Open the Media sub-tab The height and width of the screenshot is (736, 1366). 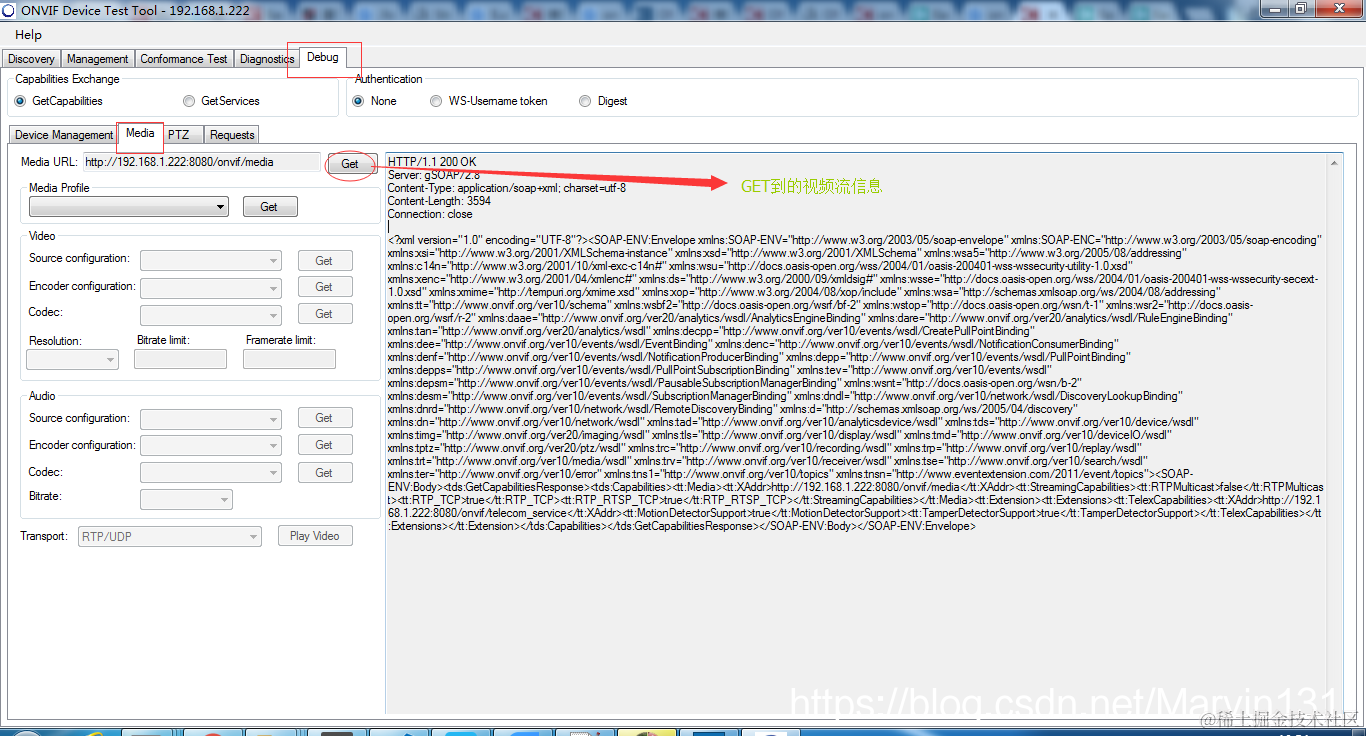click(x=140, y=133)
